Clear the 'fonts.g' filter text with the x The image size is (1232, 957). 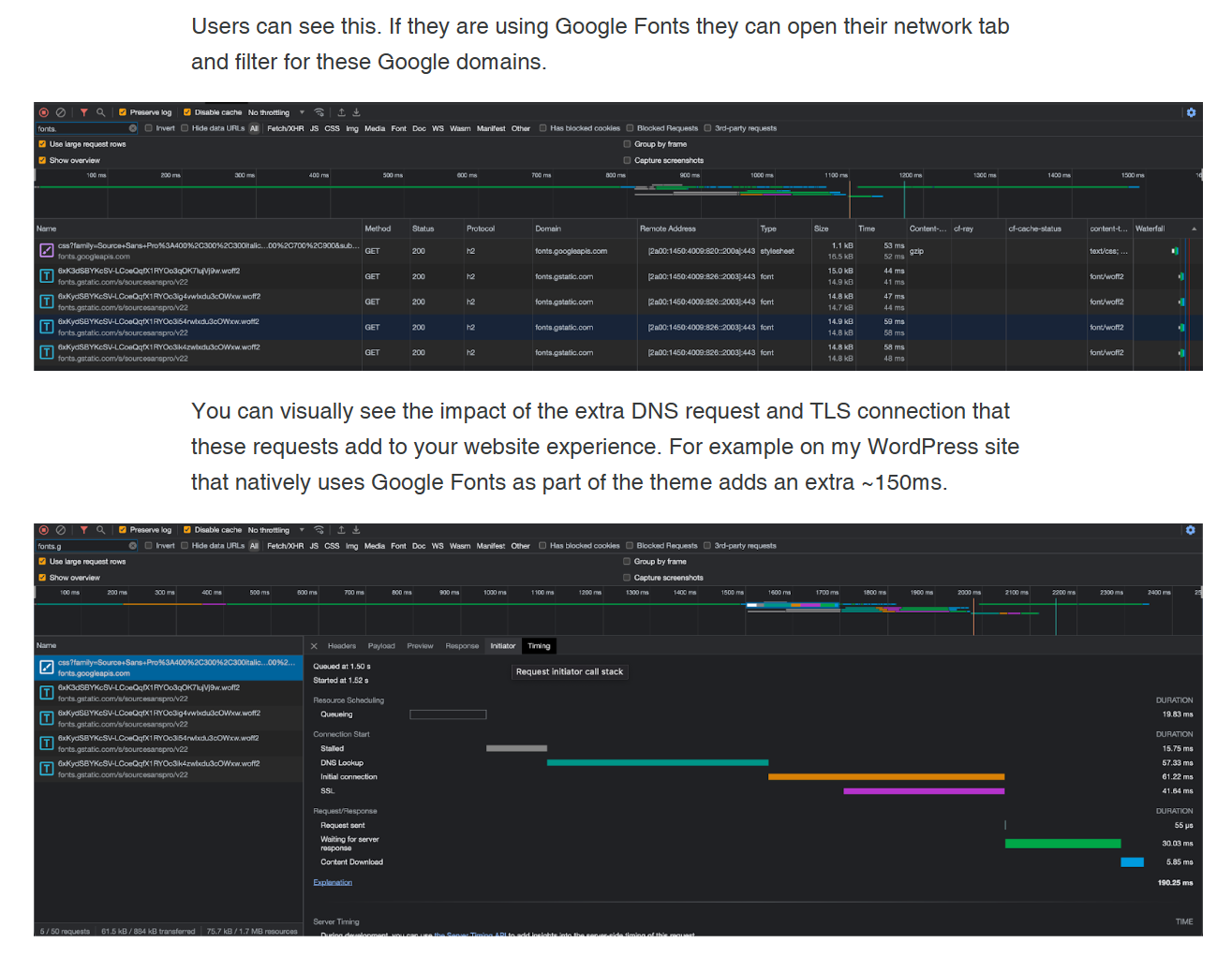pyautogui.click(x=133, y=546)
